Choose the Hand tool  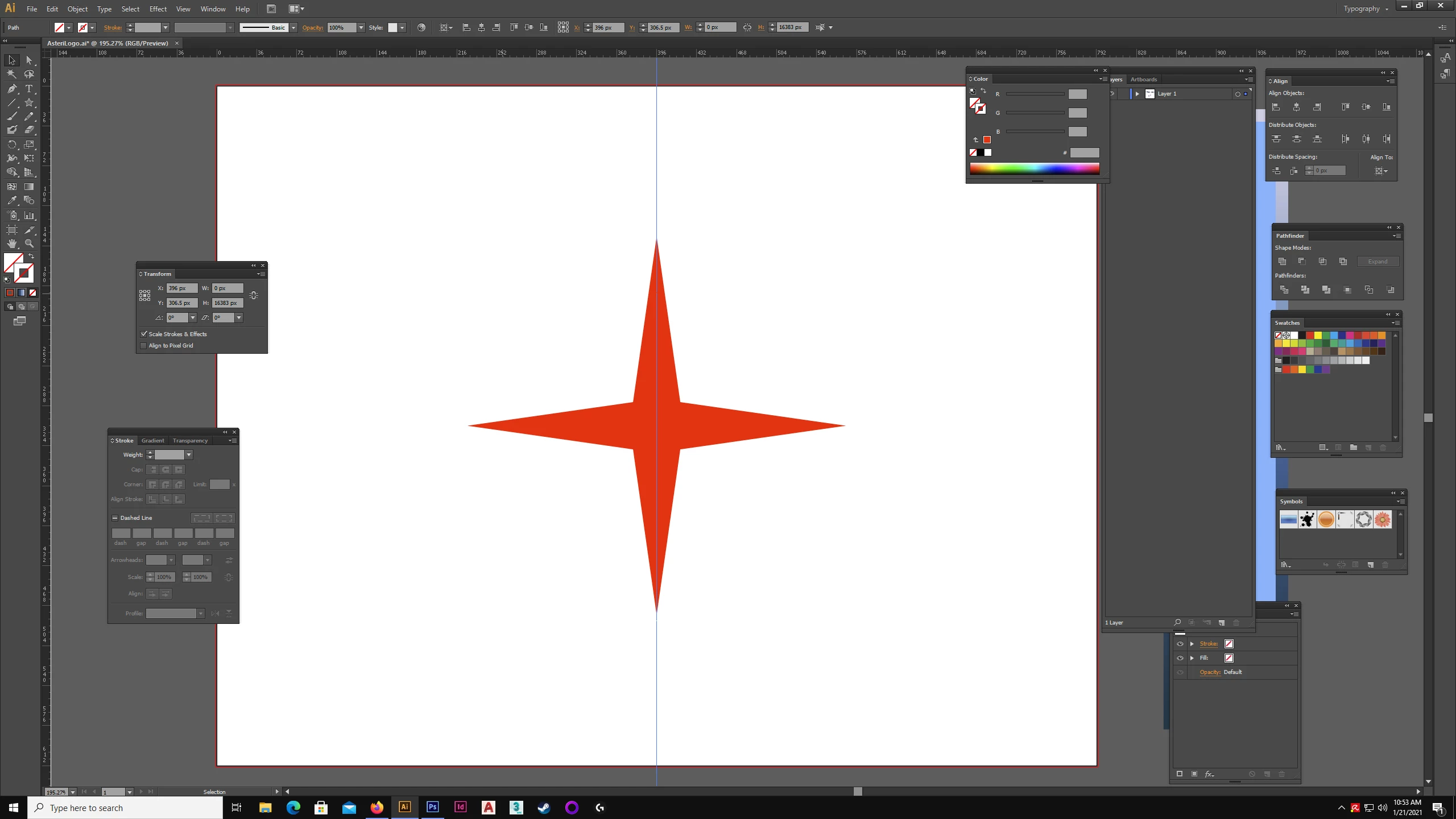coord(12,243)
